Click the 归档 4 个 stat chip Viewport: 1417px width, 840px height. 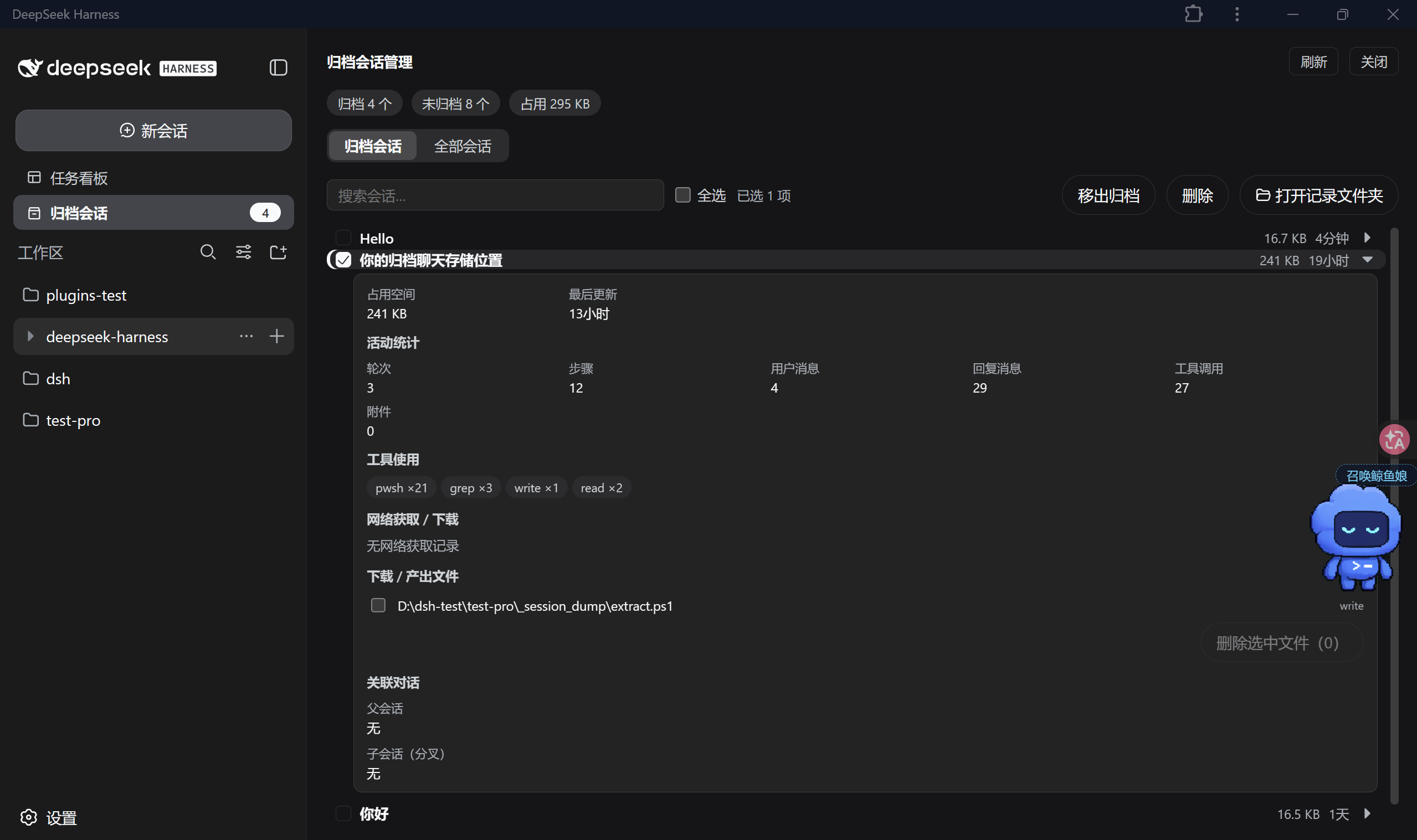(x=364, y=104)
